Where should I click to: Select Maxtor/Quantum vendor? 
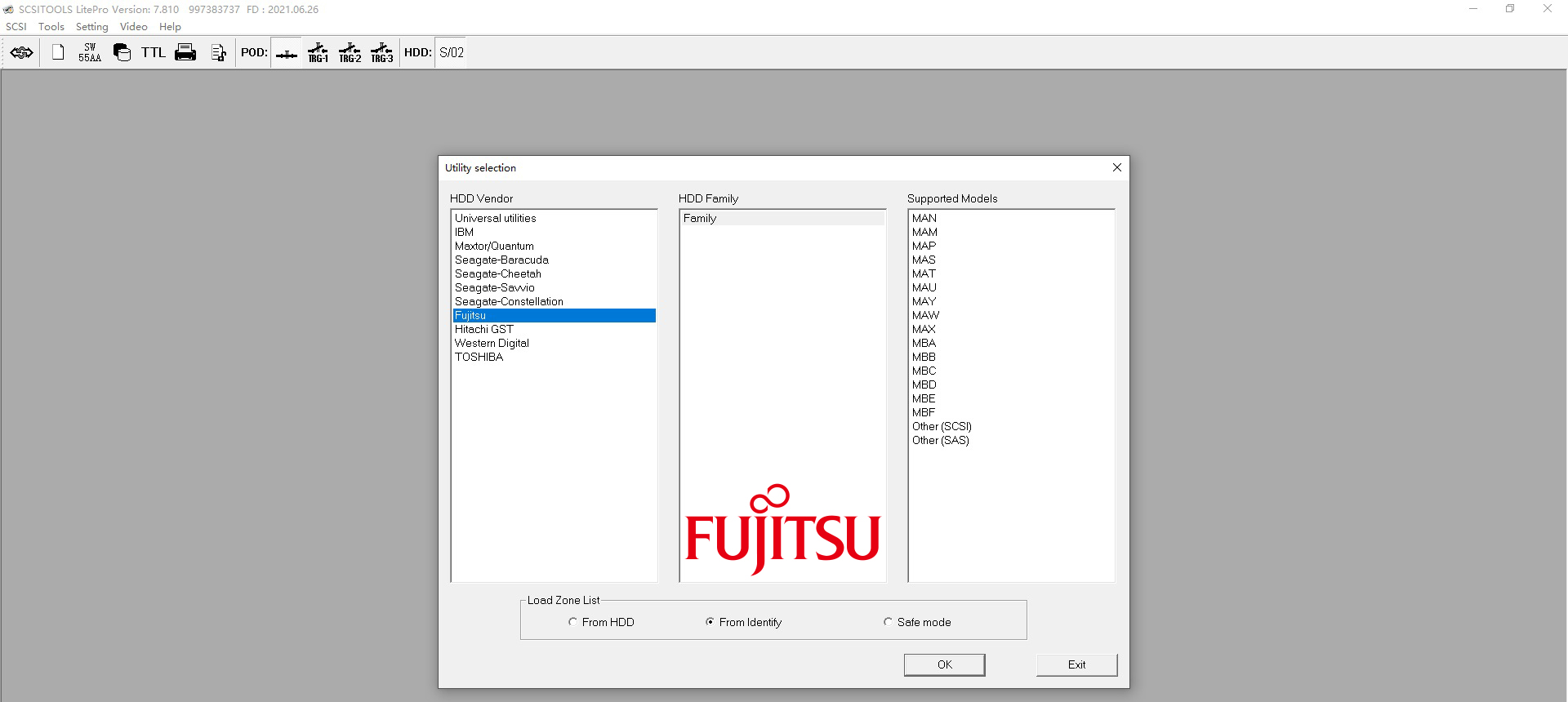coord(554,246)
